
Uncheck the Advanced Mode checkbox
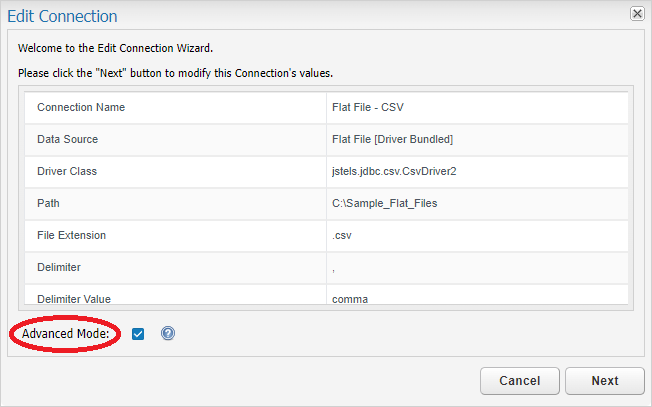(x=138, y=334)
